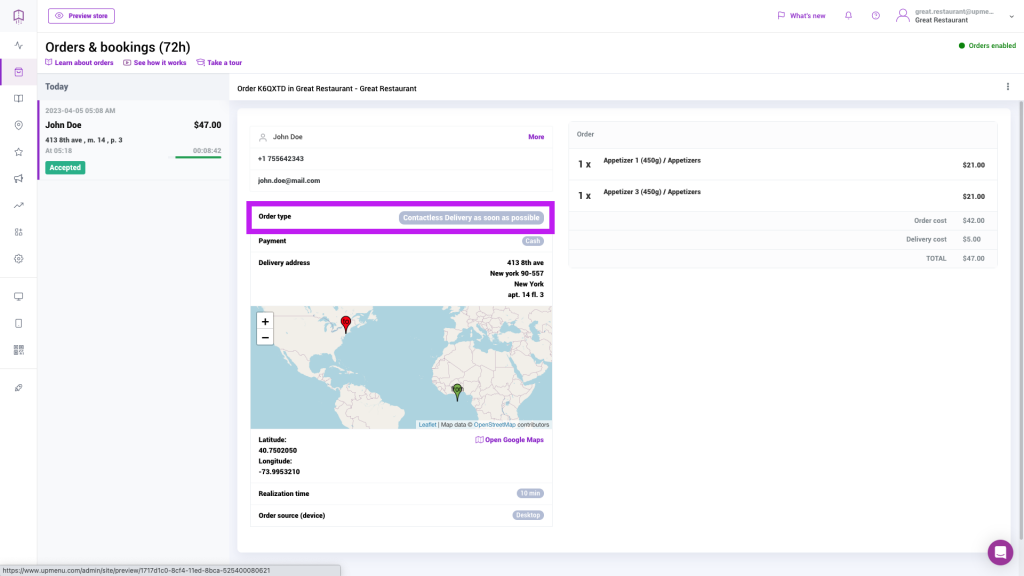Image resolution: width=1024 pixels, height=576 pixels.
Task: Click the Preview store button
Action: pyautogui.click(x=81, y=16)
